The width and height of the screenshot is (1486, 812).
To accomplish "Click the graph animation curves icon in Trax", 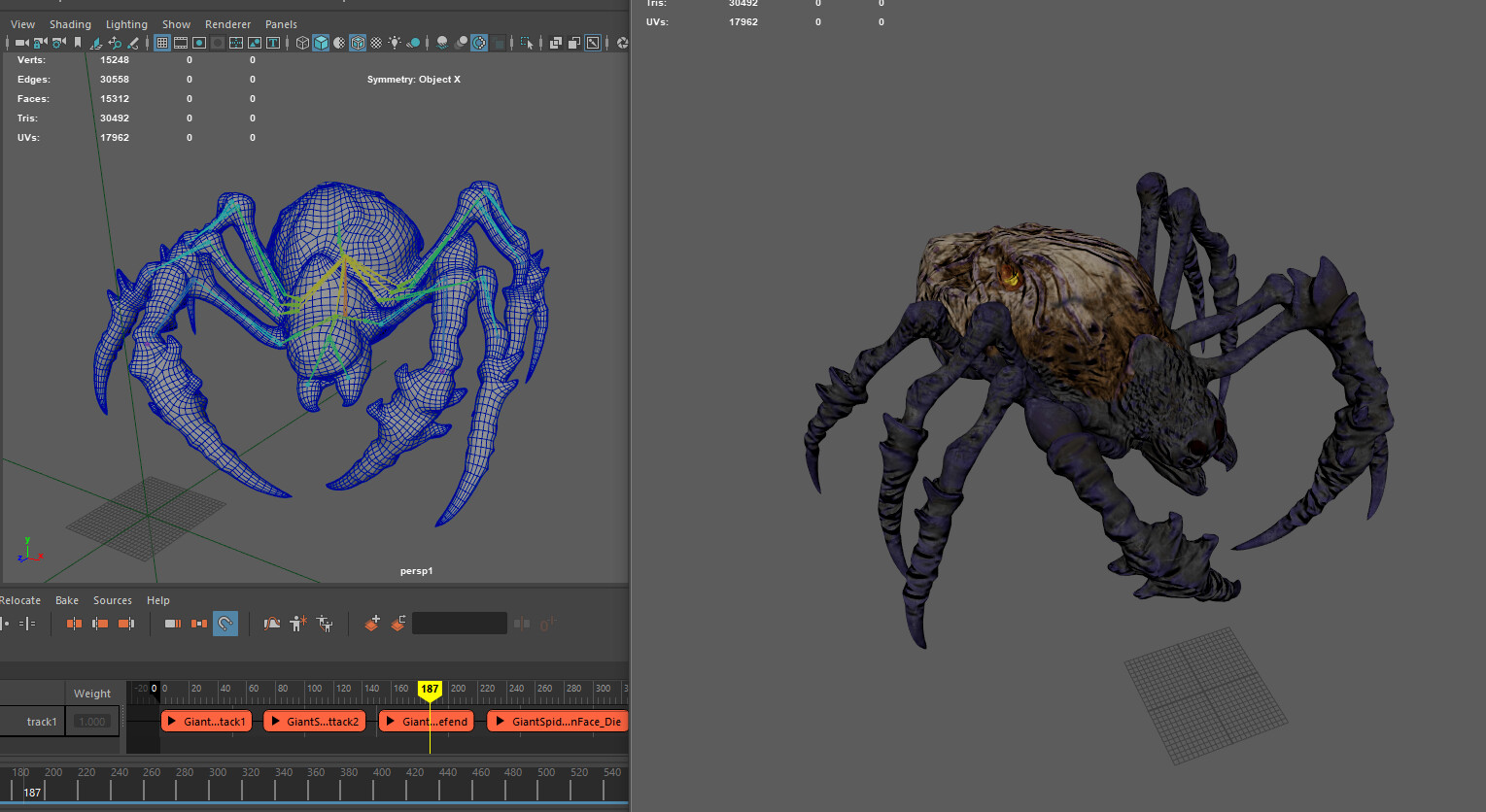I will tap(271, 623).
